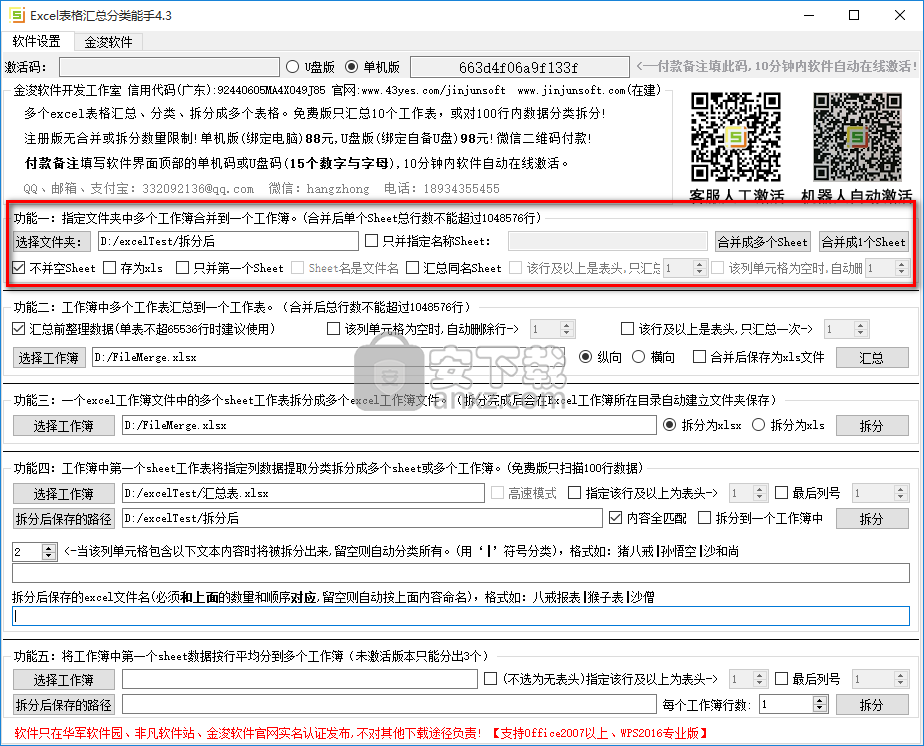Screen dimensions: 924x746
Task: Toggle 汇总同名Sheet checkbox
Action: pyautogui.click(x=454, y=268)
